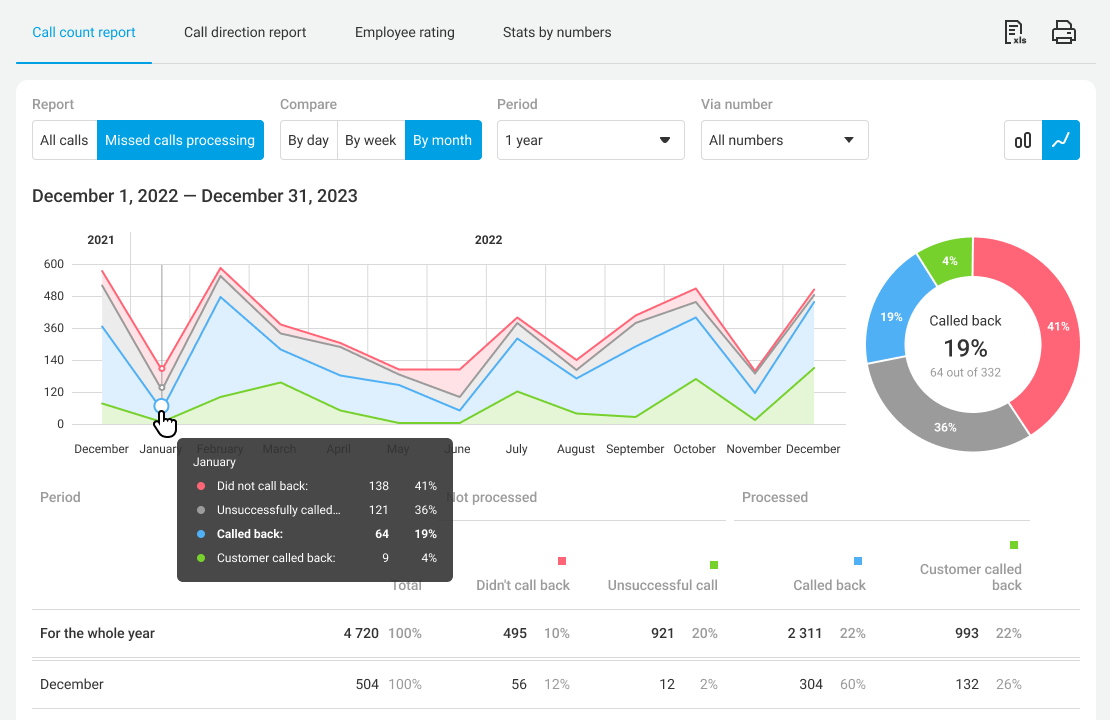This screenshot has width=1110, height=720.
Task: Export report as XLS file
Action: click(1015, 32)
